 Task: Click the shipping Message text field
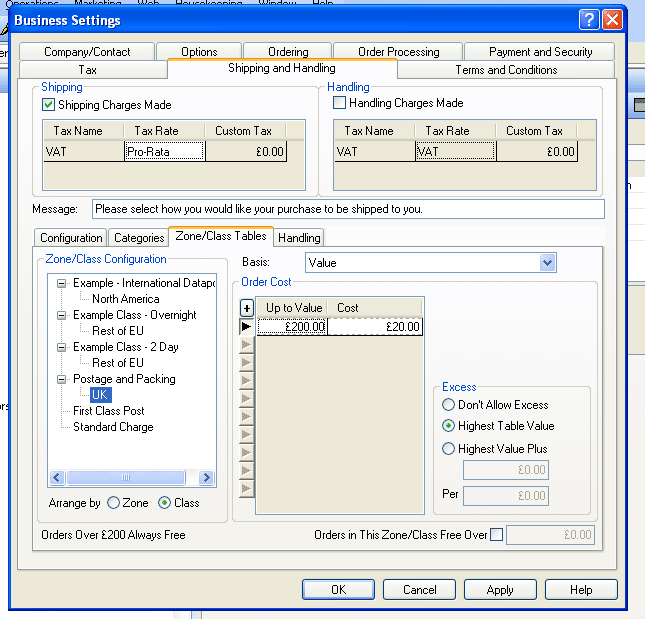pos(348,209)
